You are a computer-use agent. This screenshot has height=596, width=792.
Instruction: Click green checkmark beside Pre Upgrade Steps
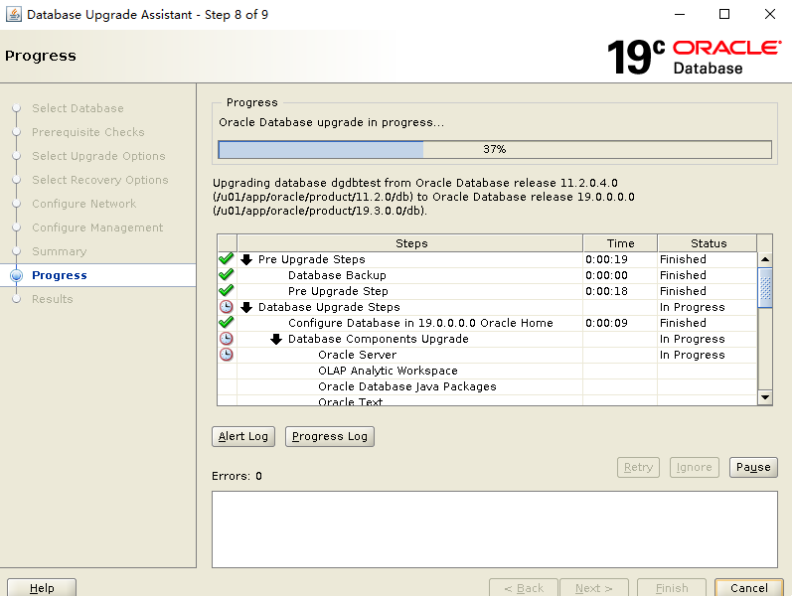click(x=226, y=259)
